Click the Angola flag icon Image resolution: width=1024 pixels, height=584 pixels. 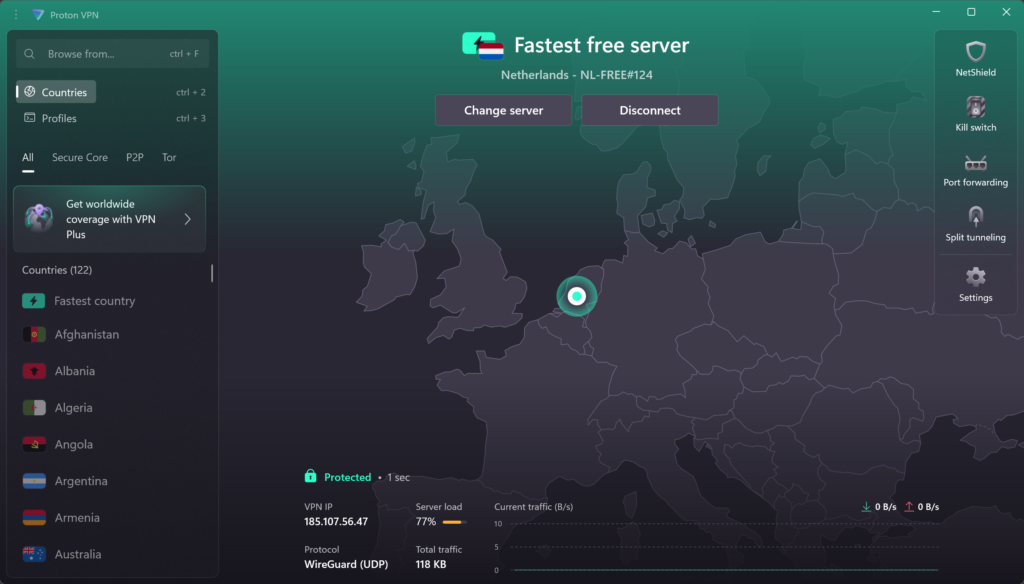coord(34,444)
